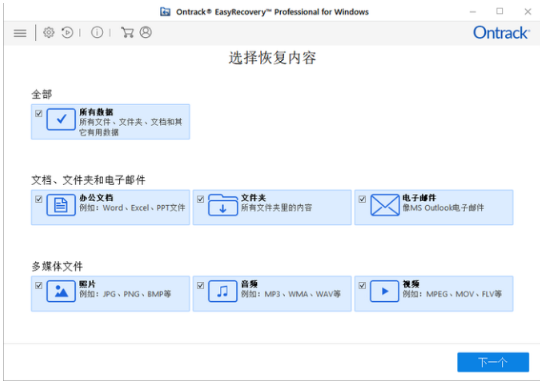Open the information icon
The height and width of the screenshot is (381, 540).
click(97, 32)
